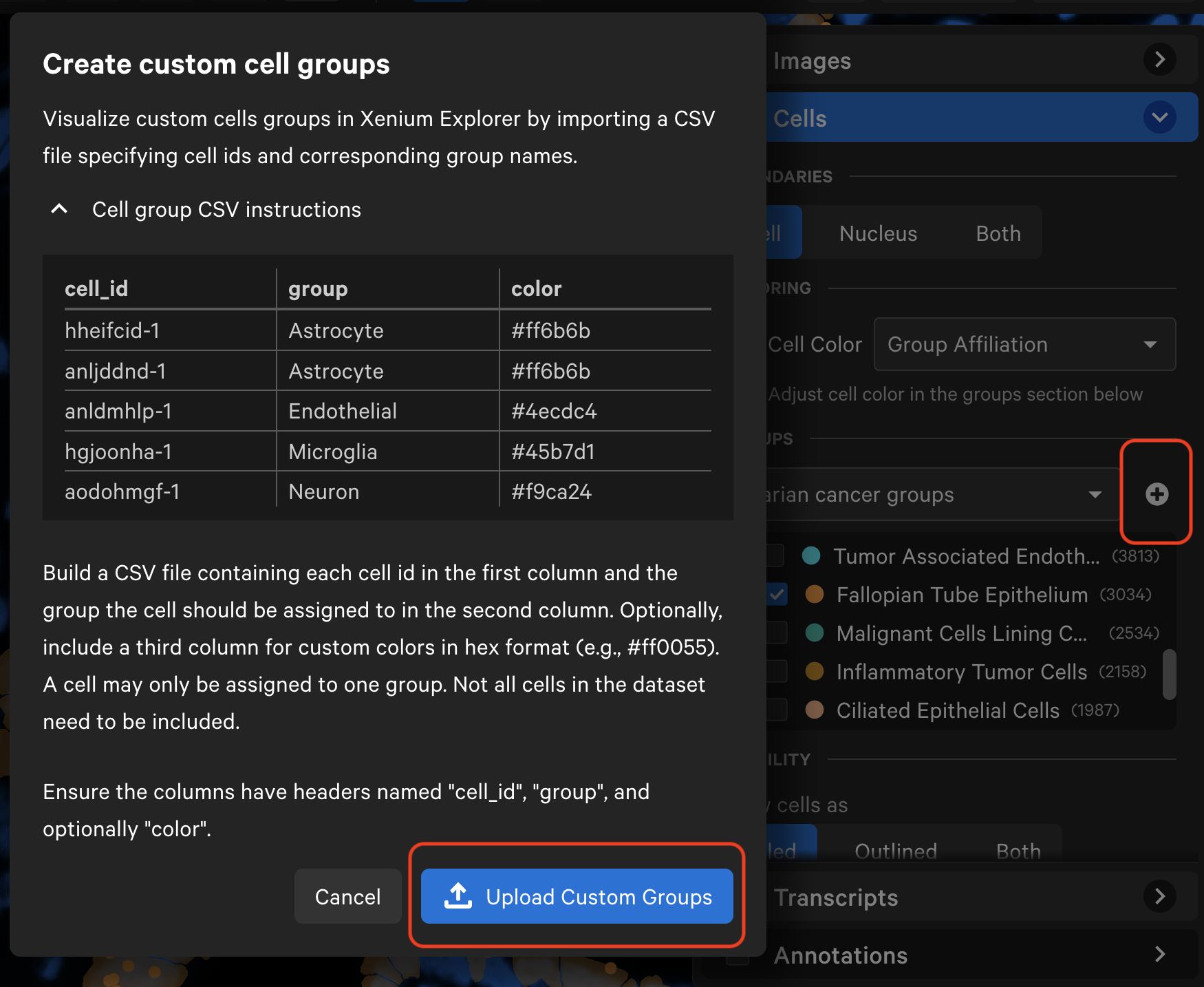Click Ciliated Epithelial Cells color swatch
Image resolution: width=1204 pixels, height=987 pixels.
click(815, 710)
